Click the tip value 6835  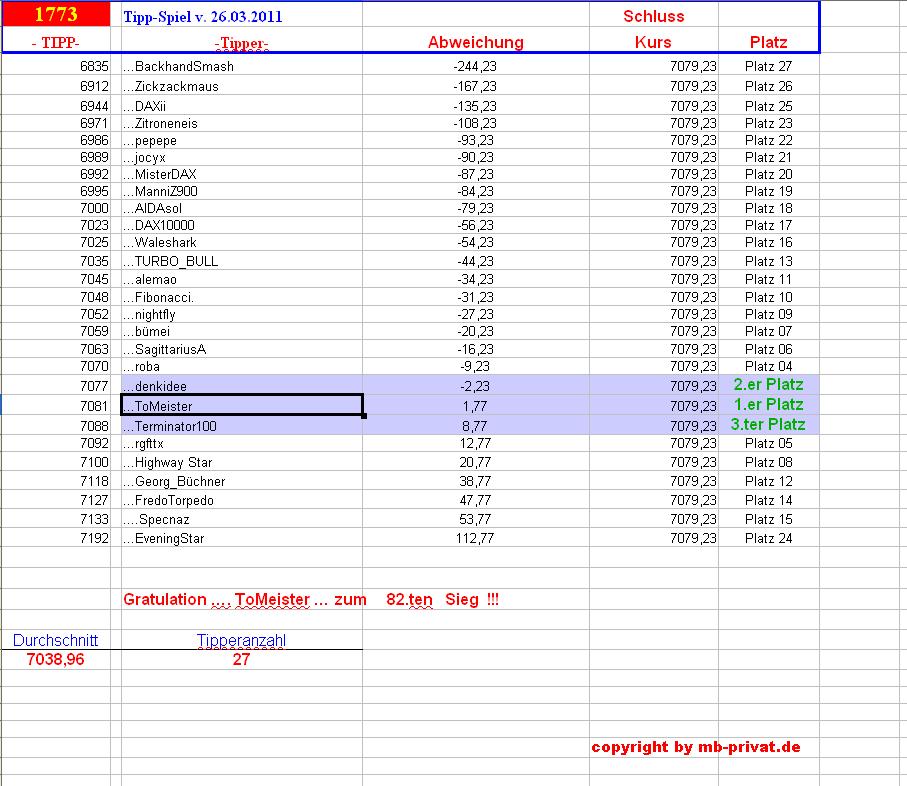[94, 67]
